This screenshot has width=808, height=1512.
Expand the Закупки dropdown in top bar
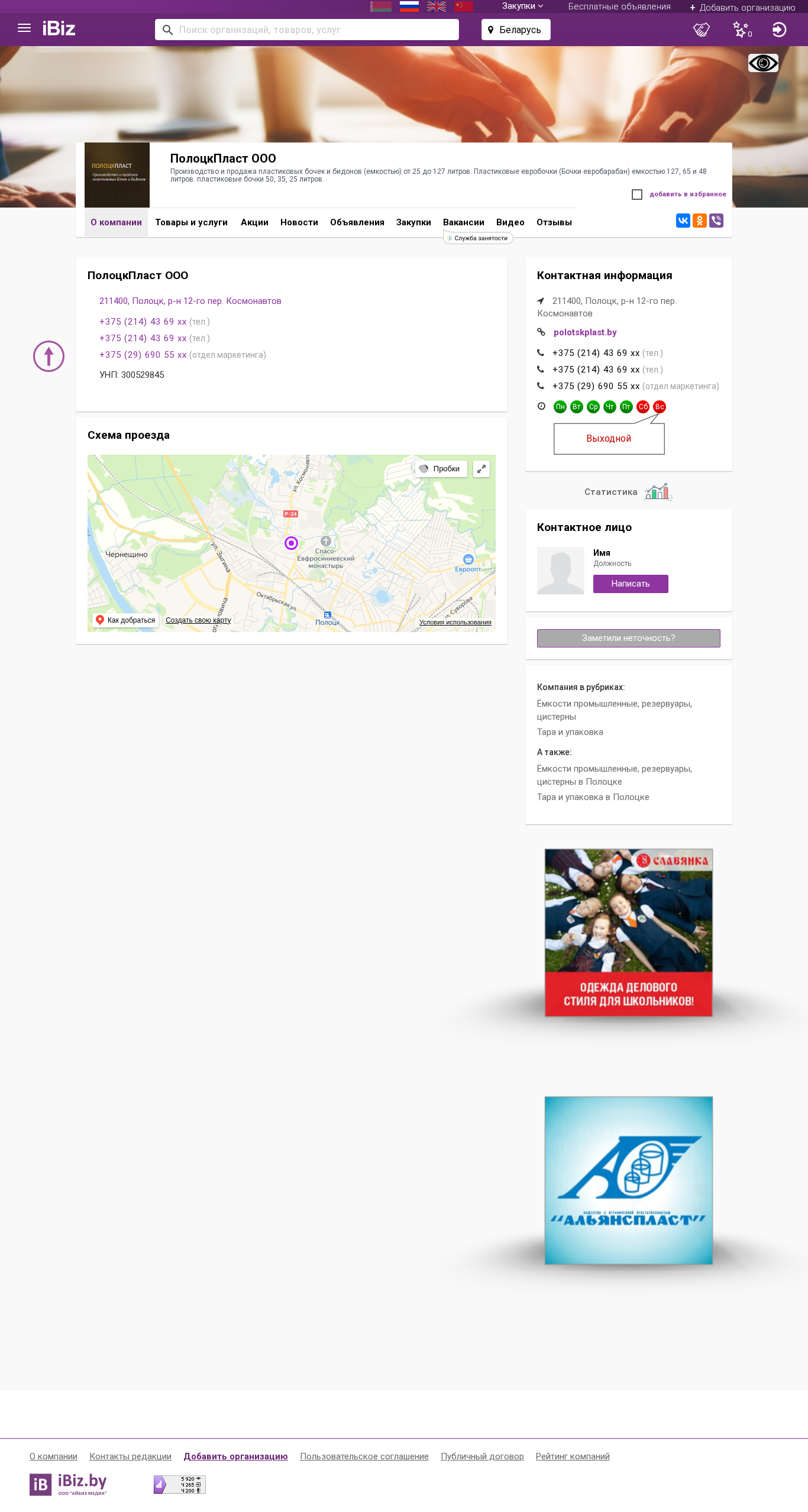pos(522,7)
